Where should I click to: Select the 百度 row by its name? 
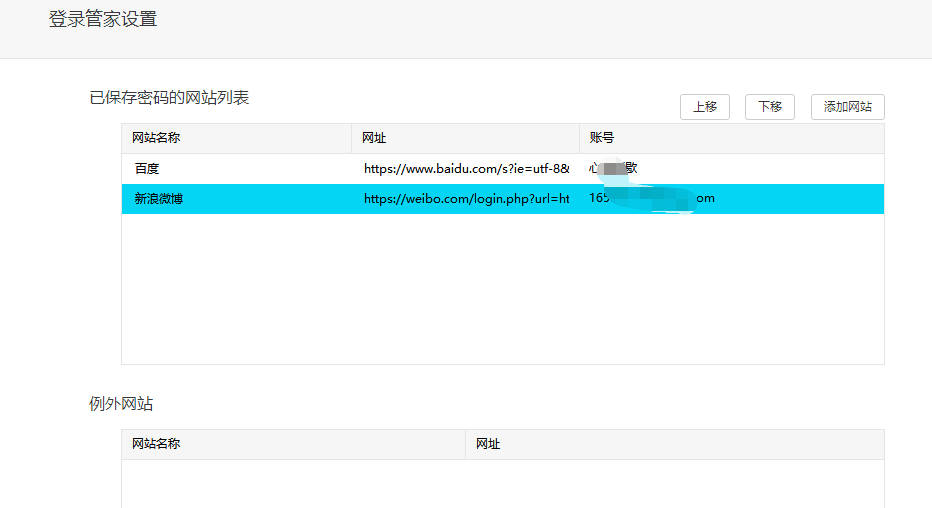(147, 169)
